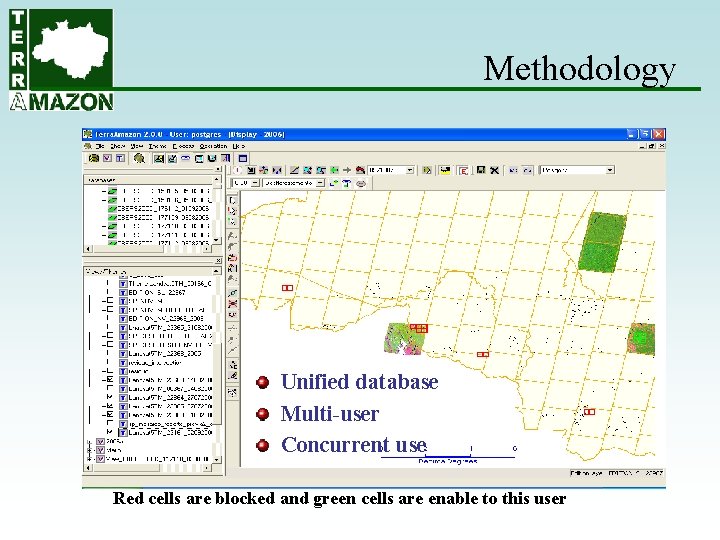The height and width of the screenshot is (540, 720).
Task: Toggle checkbox of tp_mosaico theme row
Action: click(x=109, y=423)
